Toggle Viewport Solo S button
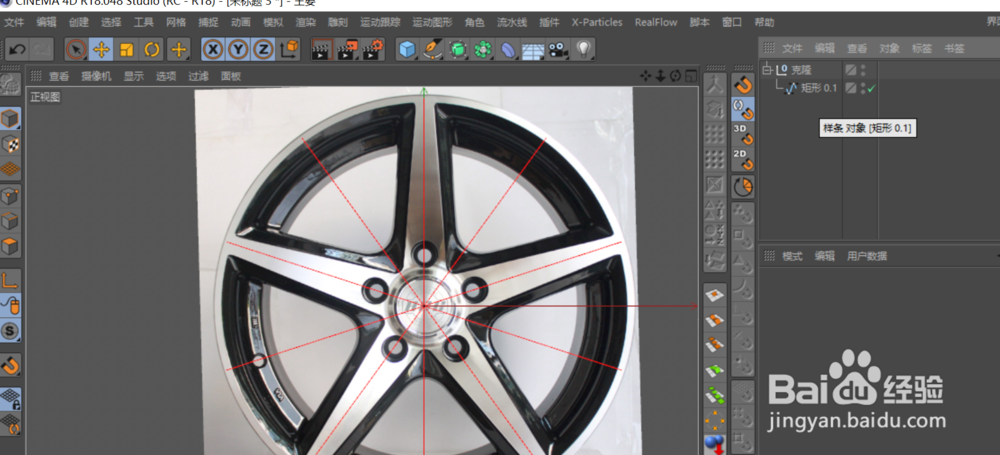This screenshot has width=1000, height=455. [x=10, y=331]
